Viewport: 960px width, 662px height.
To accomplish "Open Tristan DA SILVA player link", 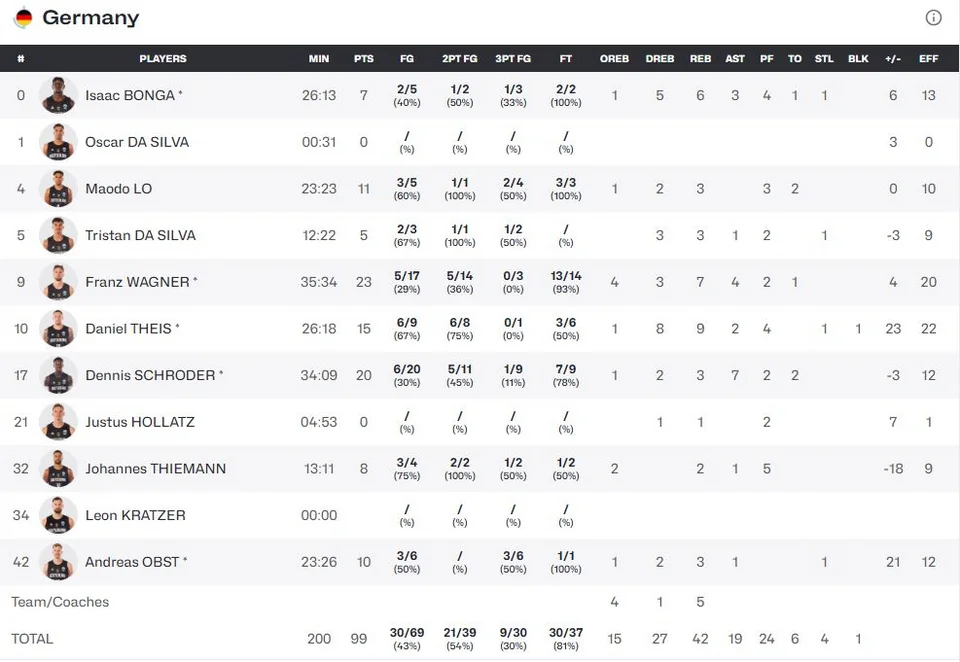I will click(x=140, y=235).
